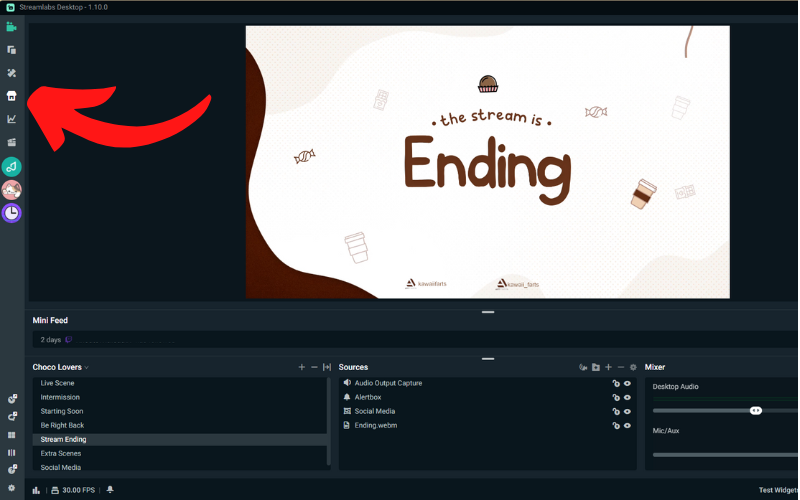
Task: Add a new scene with plus icon
Action: tap(302, 367)
